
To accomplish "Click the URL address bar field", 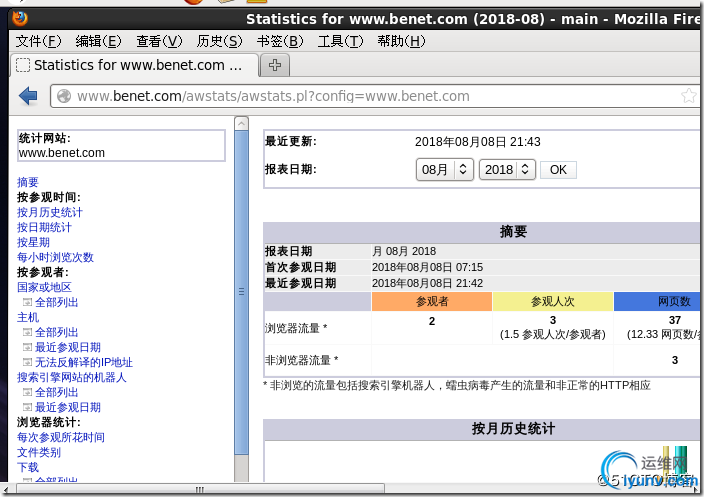I will [x=373, y=96].
